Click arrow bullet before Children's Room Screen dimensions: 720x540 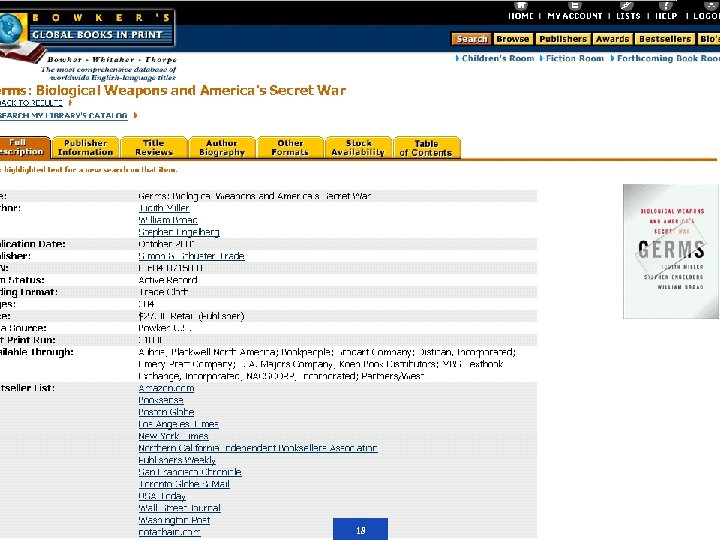click(457, 58)
